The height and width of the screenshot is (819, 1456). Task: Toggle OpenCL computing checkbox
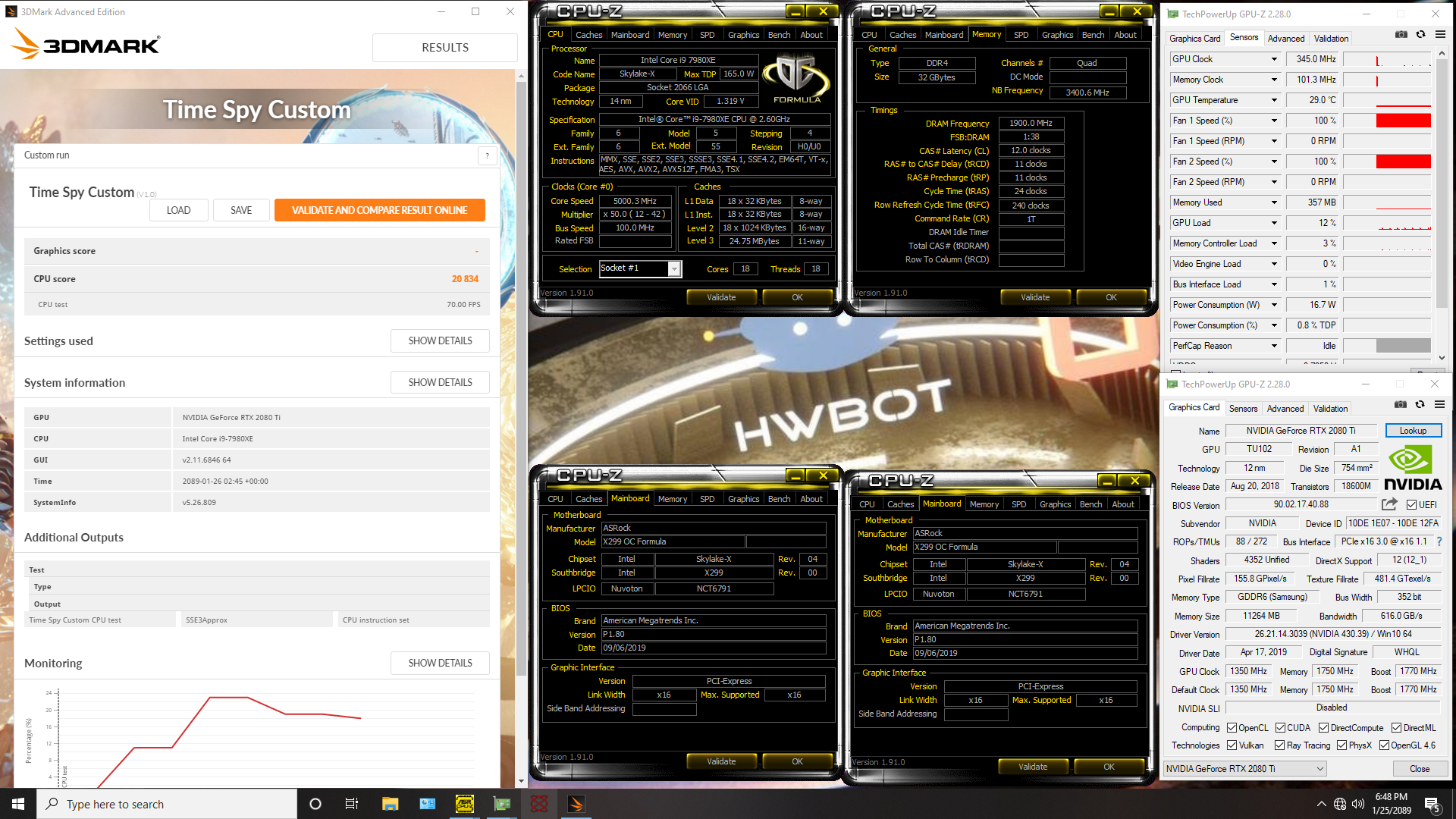coord(1232,728)
